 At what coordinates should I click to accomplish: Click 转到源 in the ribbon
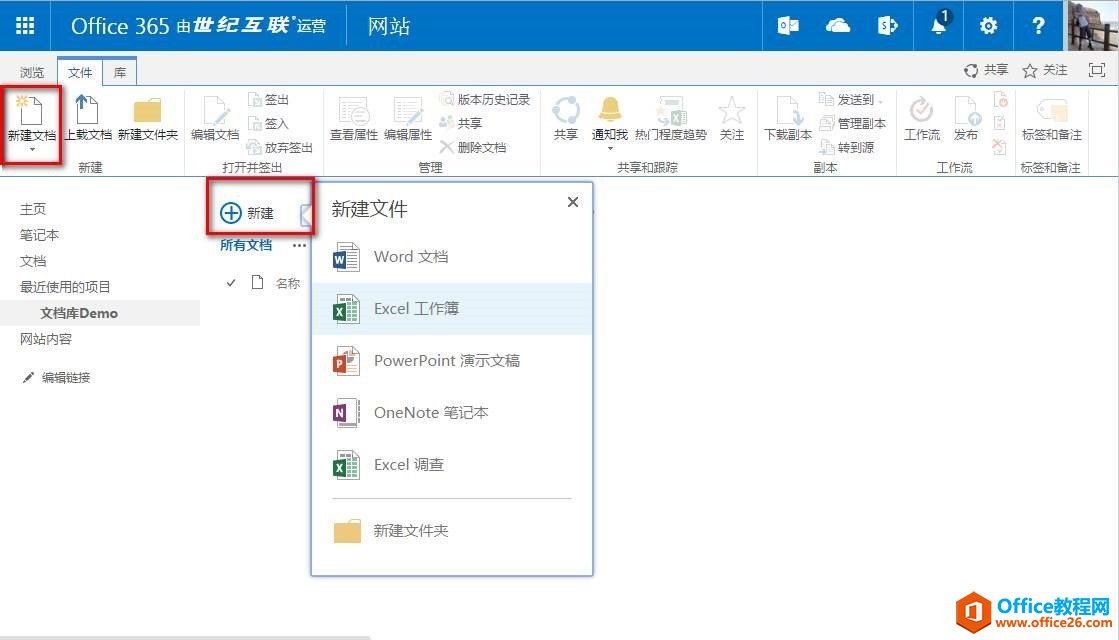[847, 148]
